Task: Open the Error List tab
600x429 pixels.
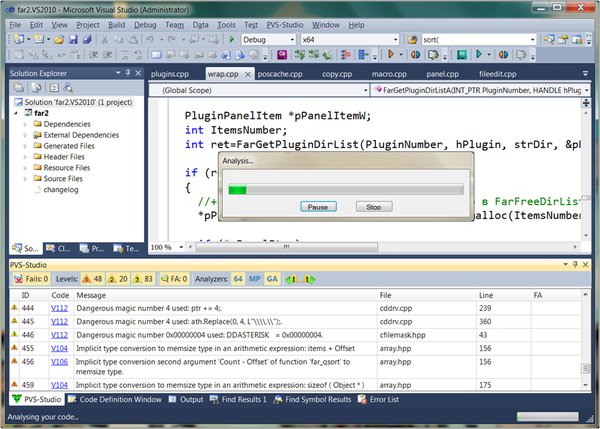Action: (379, 400)
